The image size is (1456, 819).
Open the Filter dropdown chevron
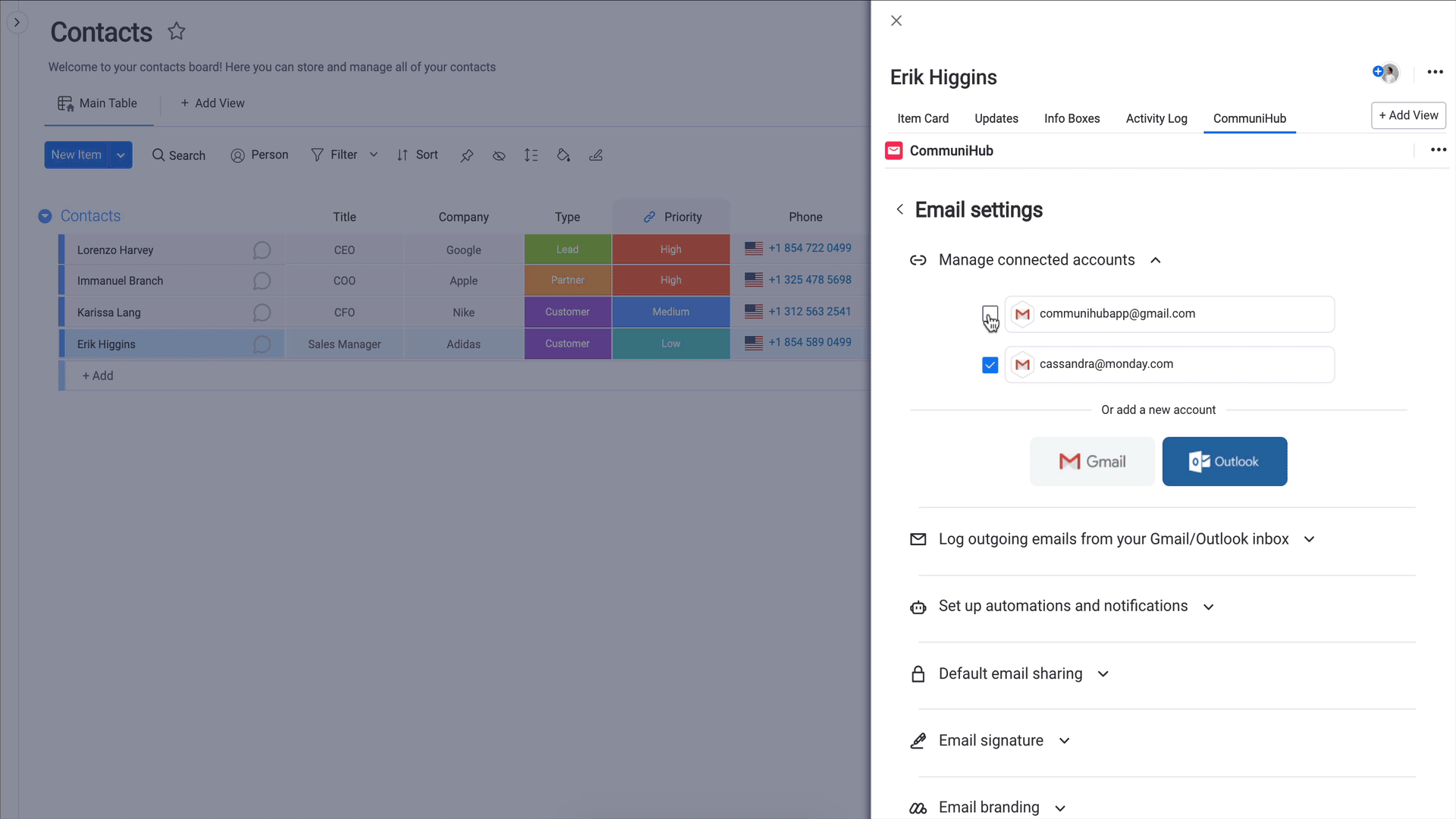pyautogui.click(x=374, y=155)
